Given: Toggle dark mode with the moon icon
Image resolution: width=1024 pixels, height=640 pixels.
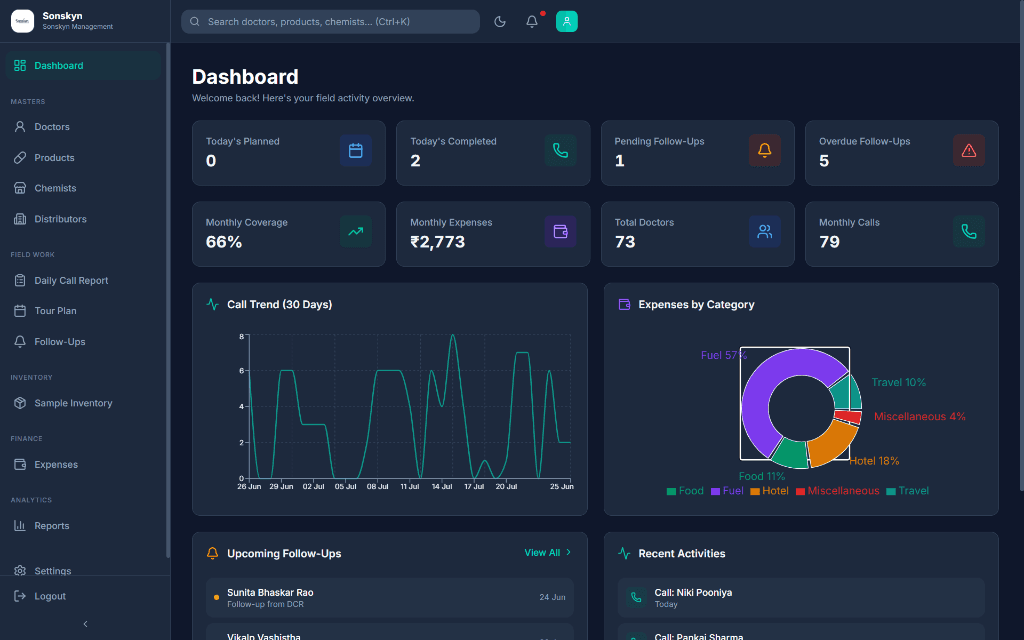Looking at the screenshot, I should point(500,22).
